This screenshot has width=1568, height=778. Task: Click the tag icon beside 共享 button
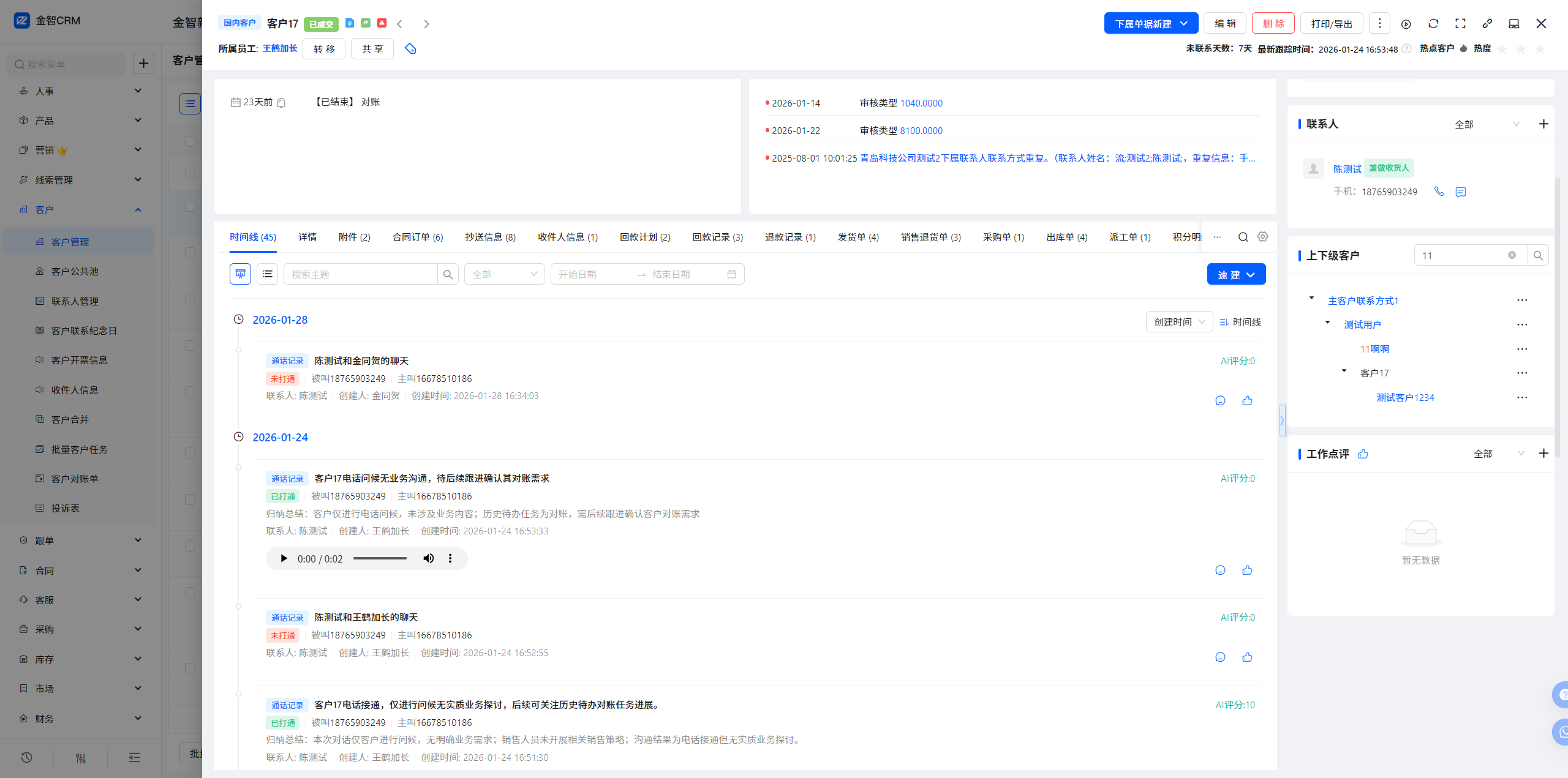tap(410, 48)
